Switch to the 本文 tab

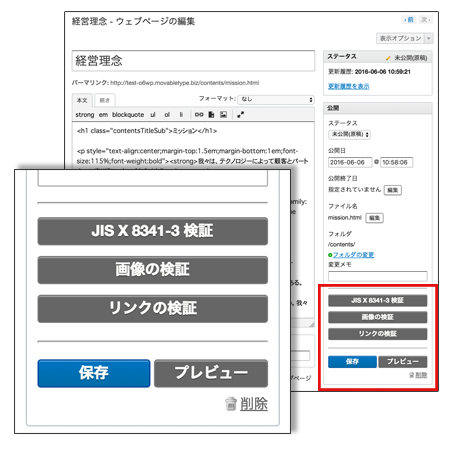(x=82, y=100)
